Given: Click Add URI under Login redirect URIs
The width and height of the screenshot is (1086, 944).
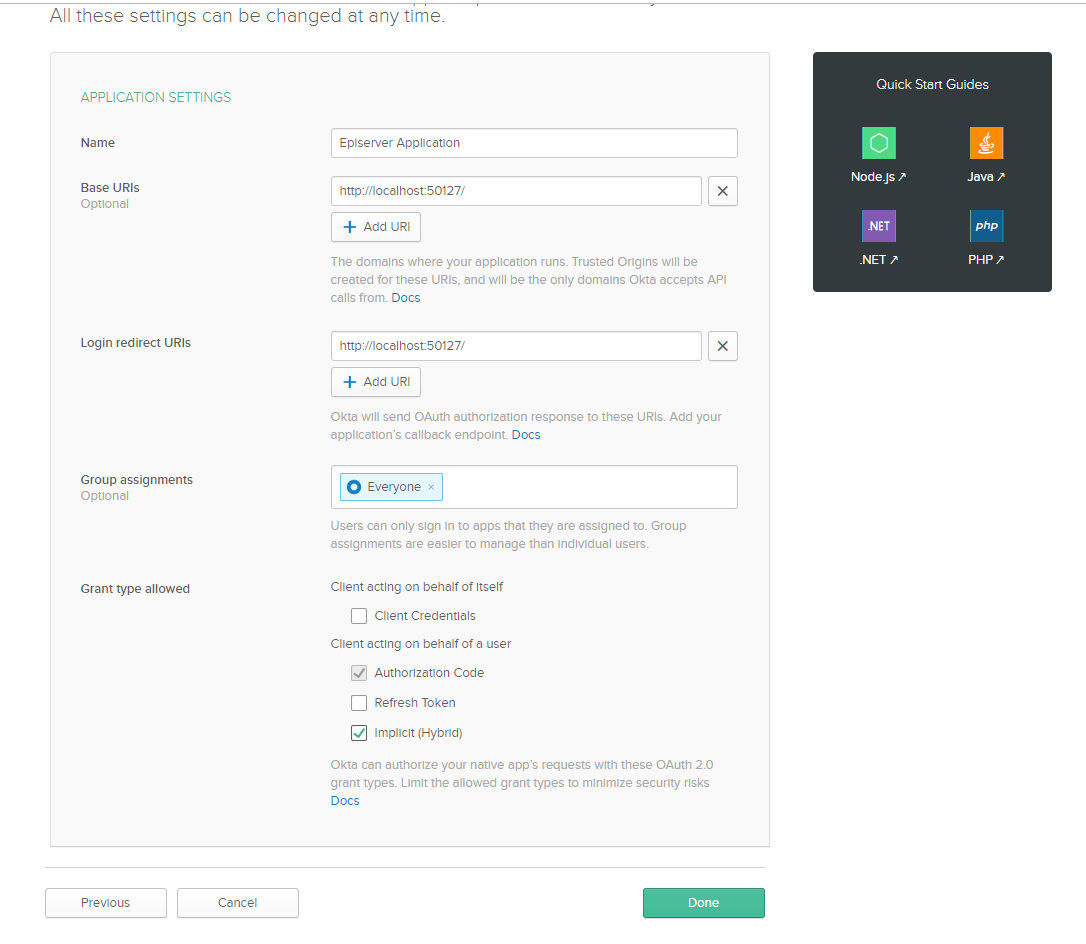Looking at the screenshot, I should click(x=376, y=382).
